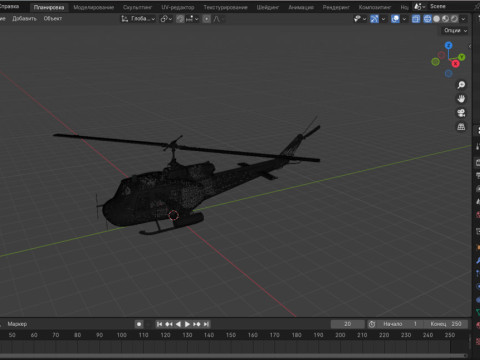Jump to the next keyframe
The image size is (480, 360).
tap(197, 324)
